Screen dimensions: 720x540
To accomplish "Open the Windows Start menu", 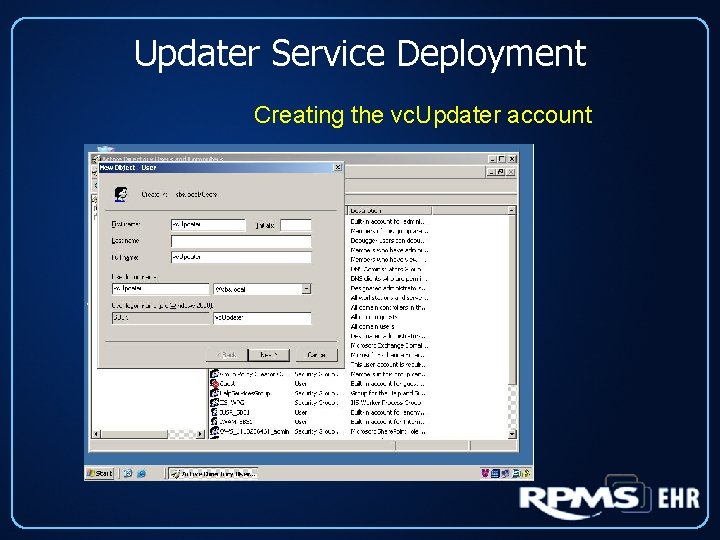I will 100,473.
